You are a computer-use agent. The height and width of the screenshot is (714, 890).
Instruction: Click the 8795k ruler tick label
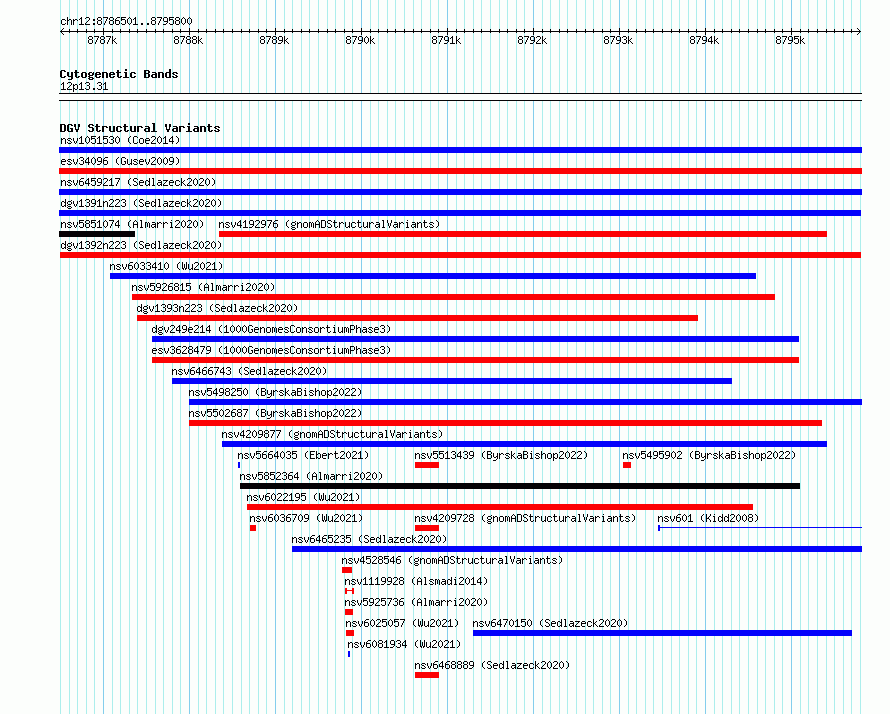tap(790, 40)
